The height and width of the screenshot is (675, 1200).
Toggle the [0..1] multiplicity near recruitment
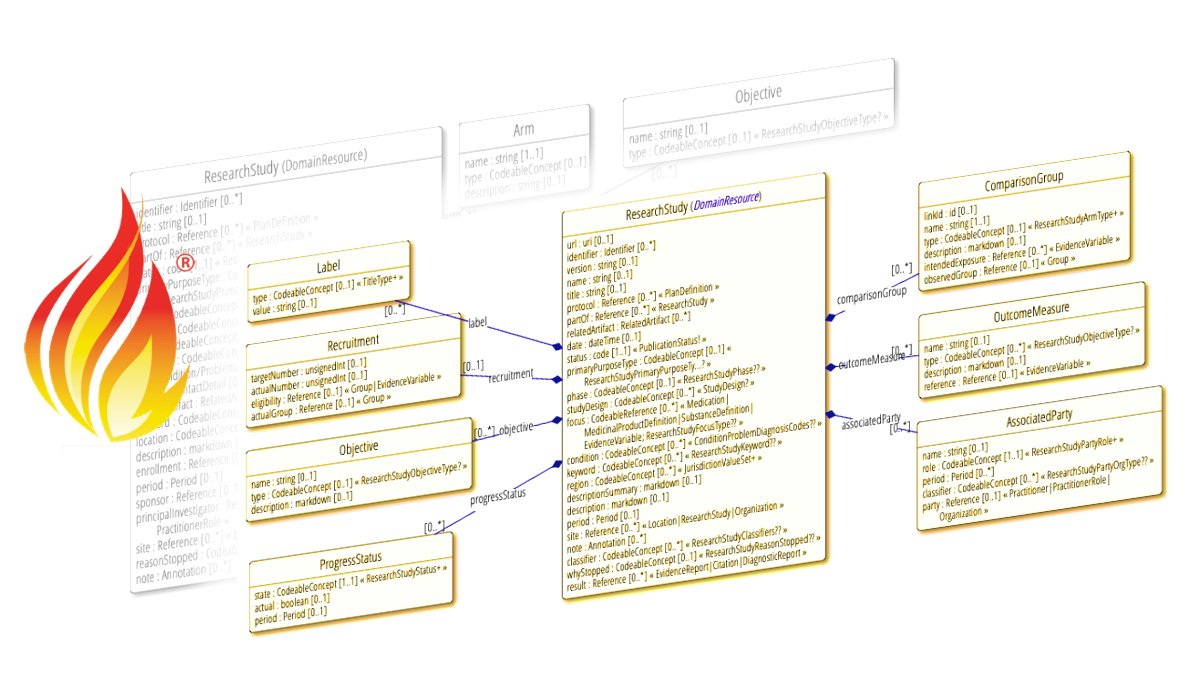pyautogui.click(x=473, y=367)
